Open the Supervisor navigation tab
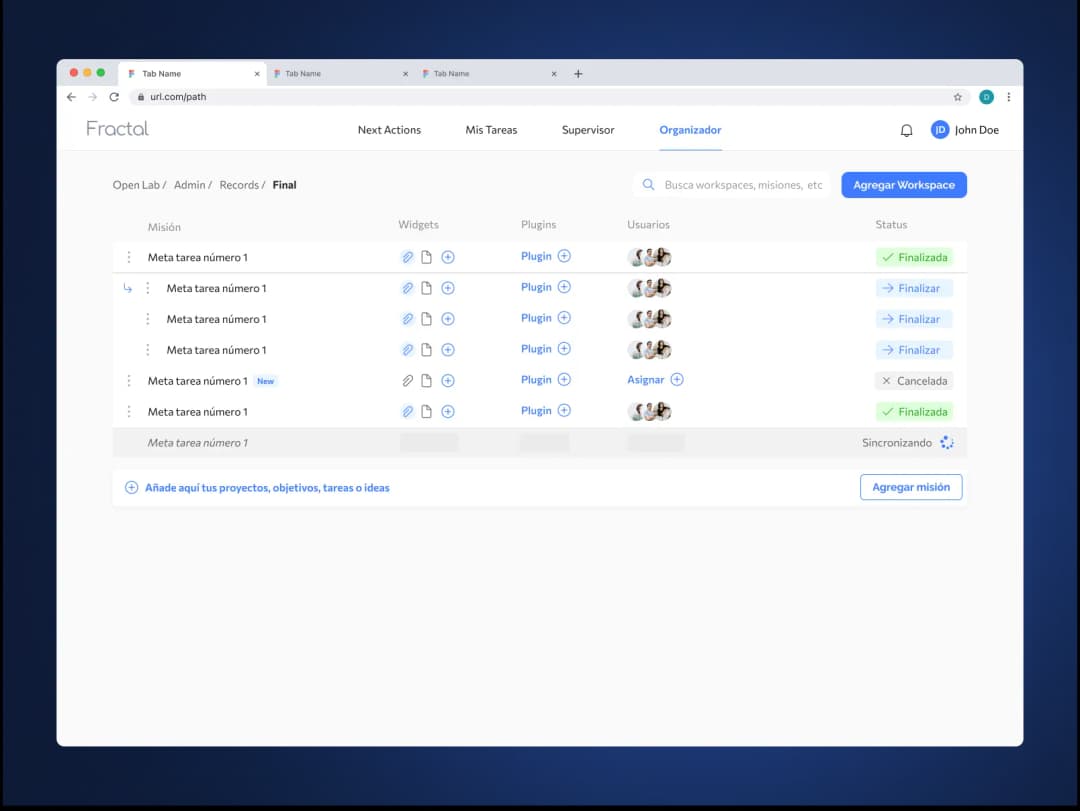This screenshot has height=811, width=1080. [588, 130]
